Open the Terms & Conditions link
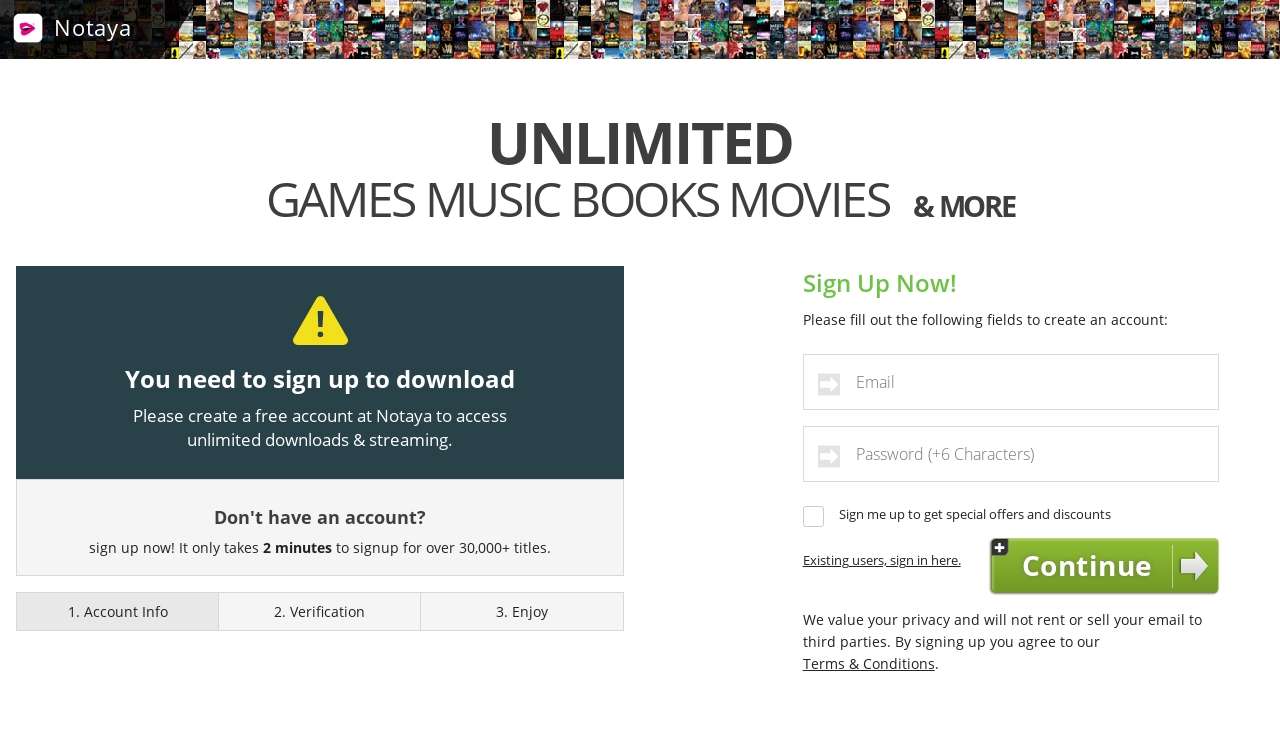The image size is (1280, 736). coord(869,664)
